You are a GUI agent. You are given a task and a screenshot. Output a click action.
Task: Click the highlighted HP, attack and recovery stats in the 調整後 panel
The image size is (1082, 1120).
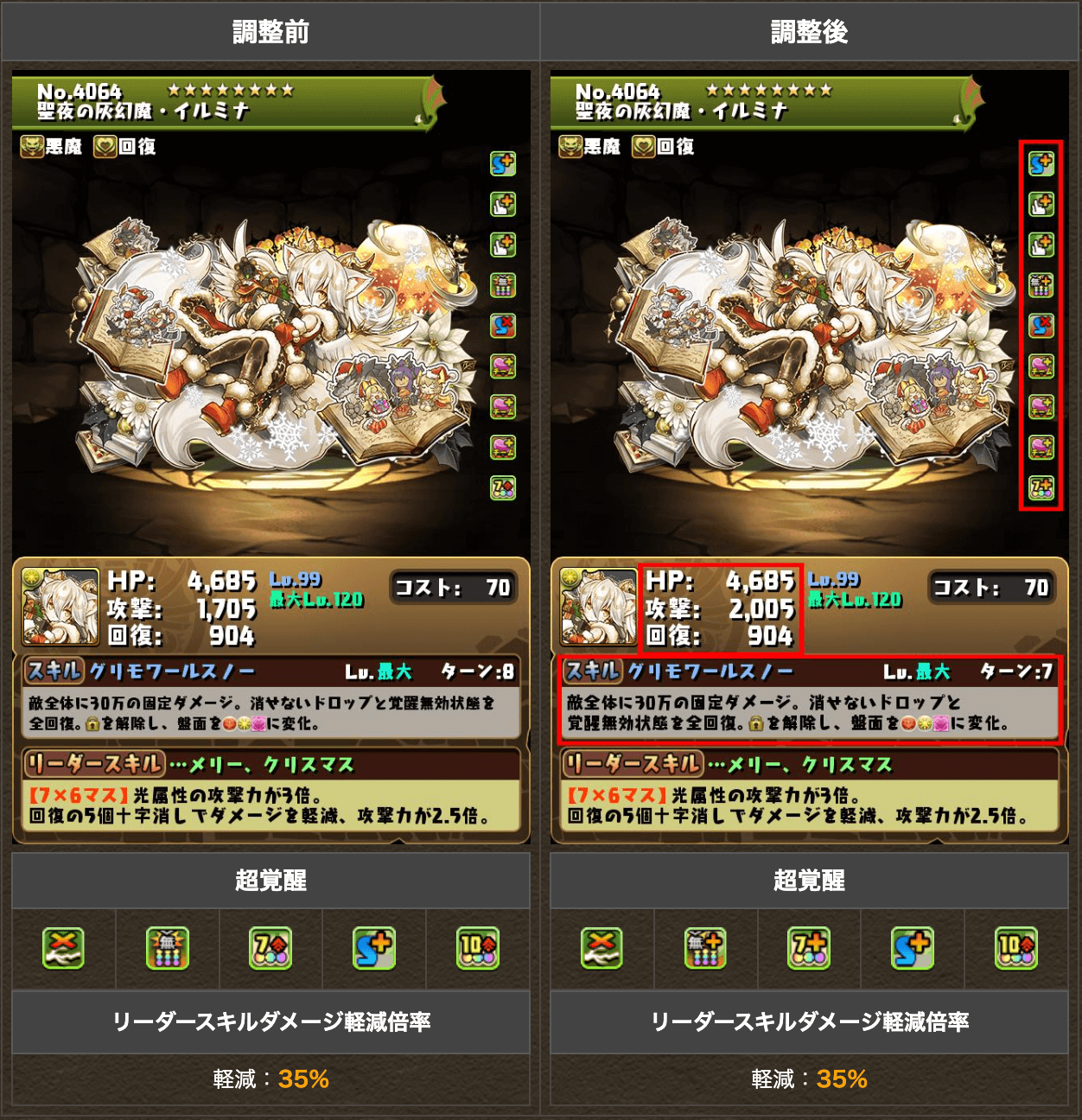[x=721, y=608]
